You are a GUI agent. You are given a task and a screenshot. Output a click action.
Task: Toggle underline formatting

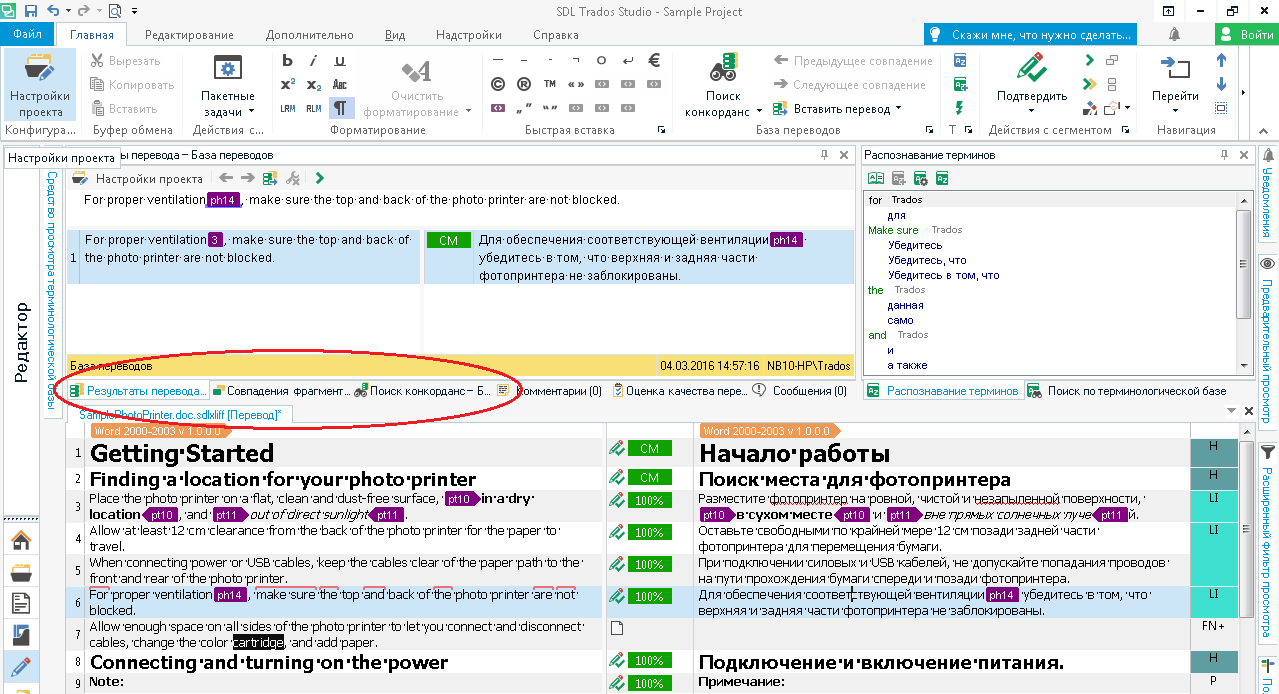tap(340, 61)
